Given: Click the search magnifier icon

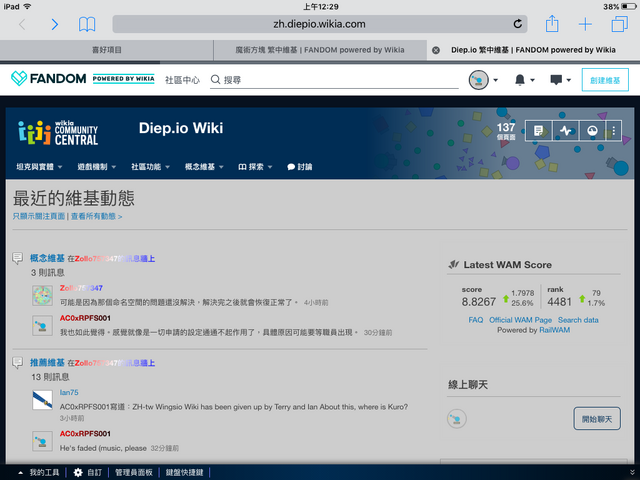Looking at the screenshot, I should point(216,79).
